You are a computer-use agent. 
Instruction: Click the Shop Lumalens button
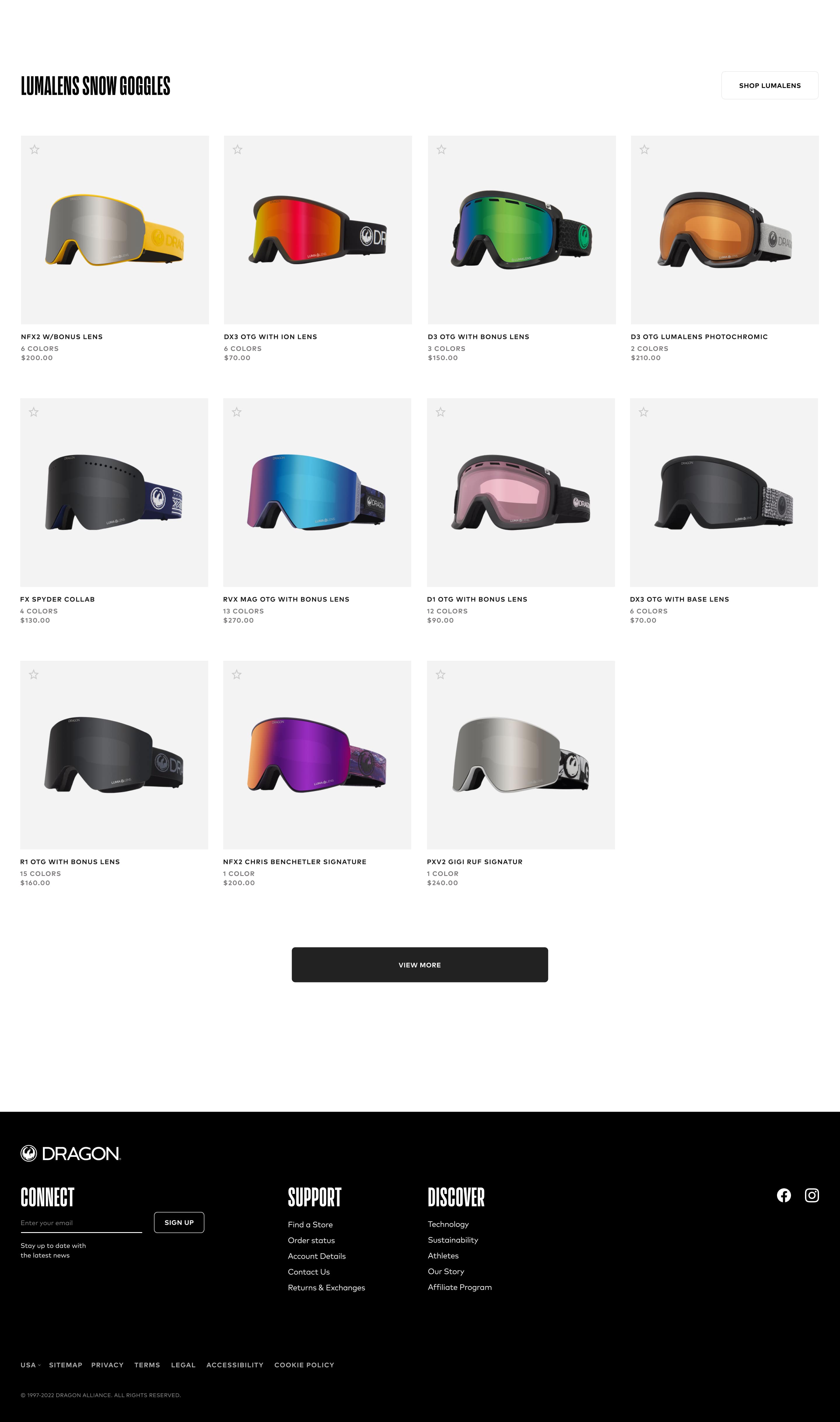[x=769, y=85]
